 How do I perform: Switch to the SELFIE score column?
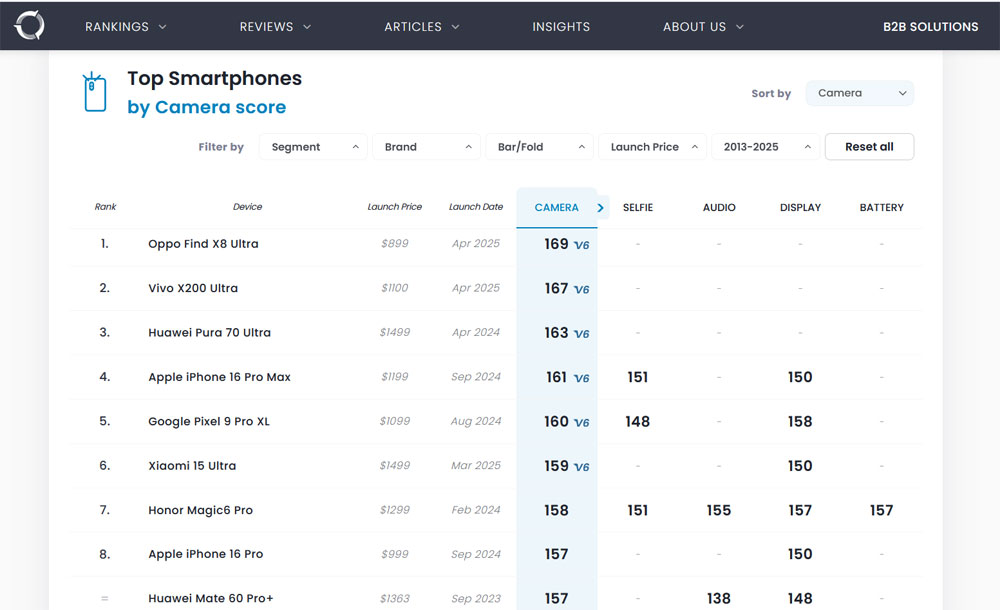[x=638, y=208]
